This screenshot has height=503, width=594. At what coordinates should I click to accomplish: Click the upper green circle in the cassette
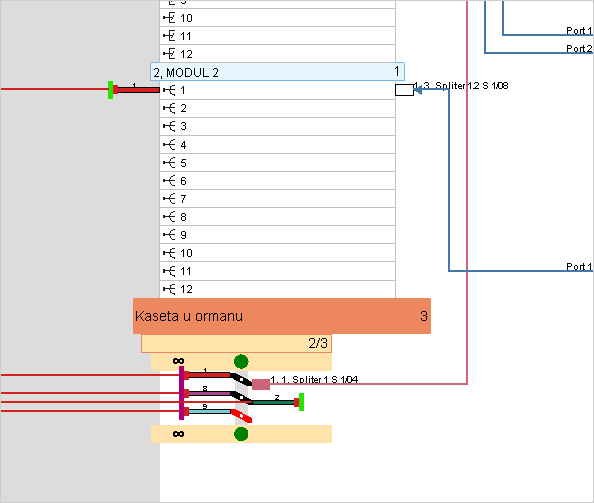tap(241, 361)
